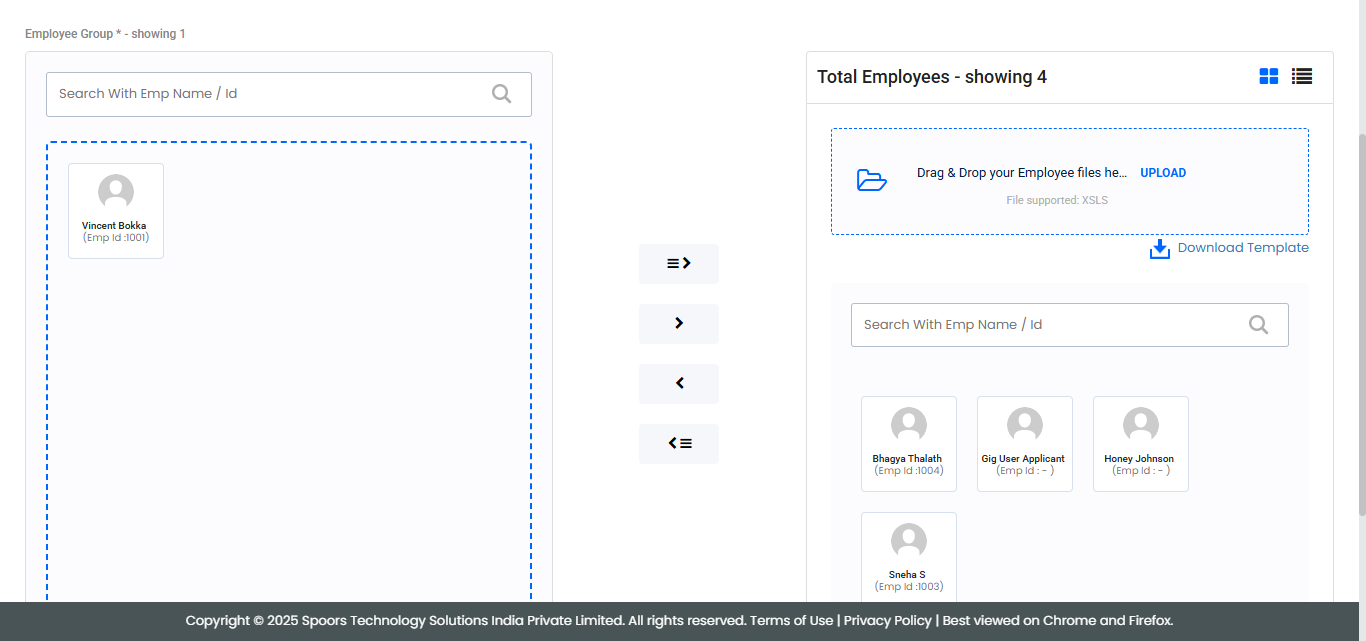Click the UPLOAD link

pyautogui.click(x=1163, y=173)
